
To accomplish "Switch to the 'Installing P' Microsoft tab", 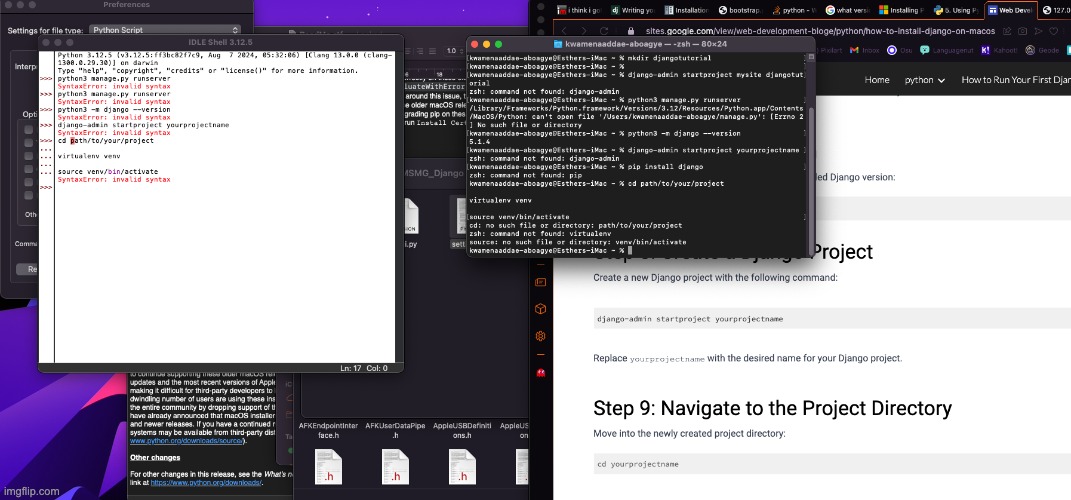I will click(901, 10).
